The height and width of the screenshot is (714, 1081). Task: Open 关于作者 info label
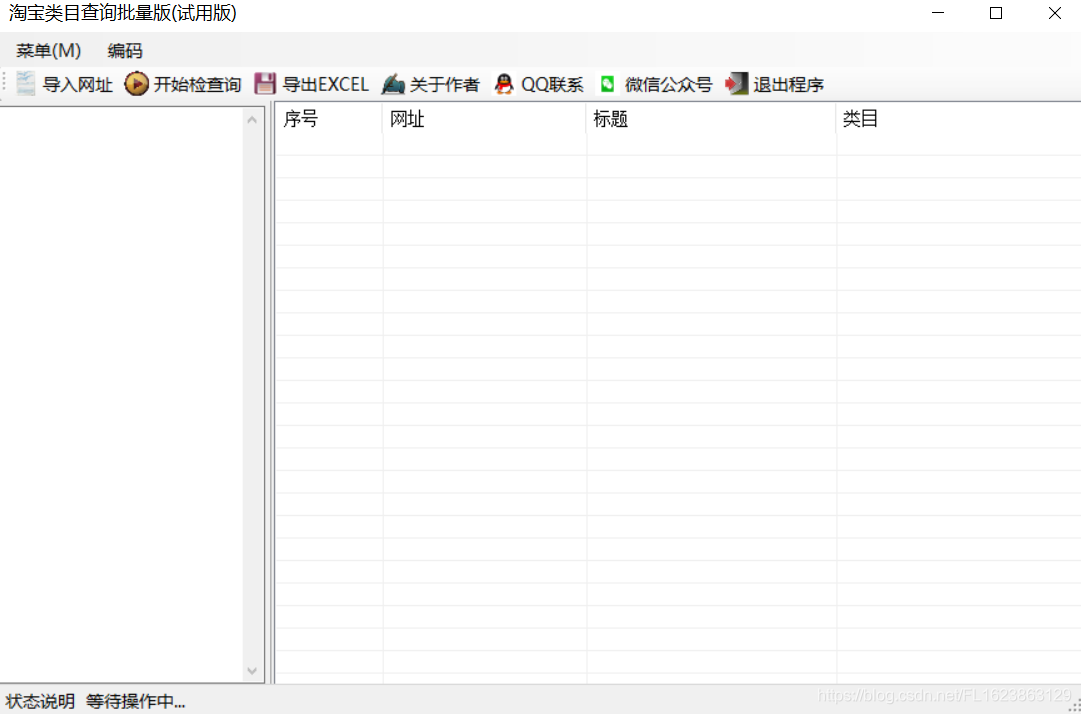pyautogui.click(x=445, y=85)
